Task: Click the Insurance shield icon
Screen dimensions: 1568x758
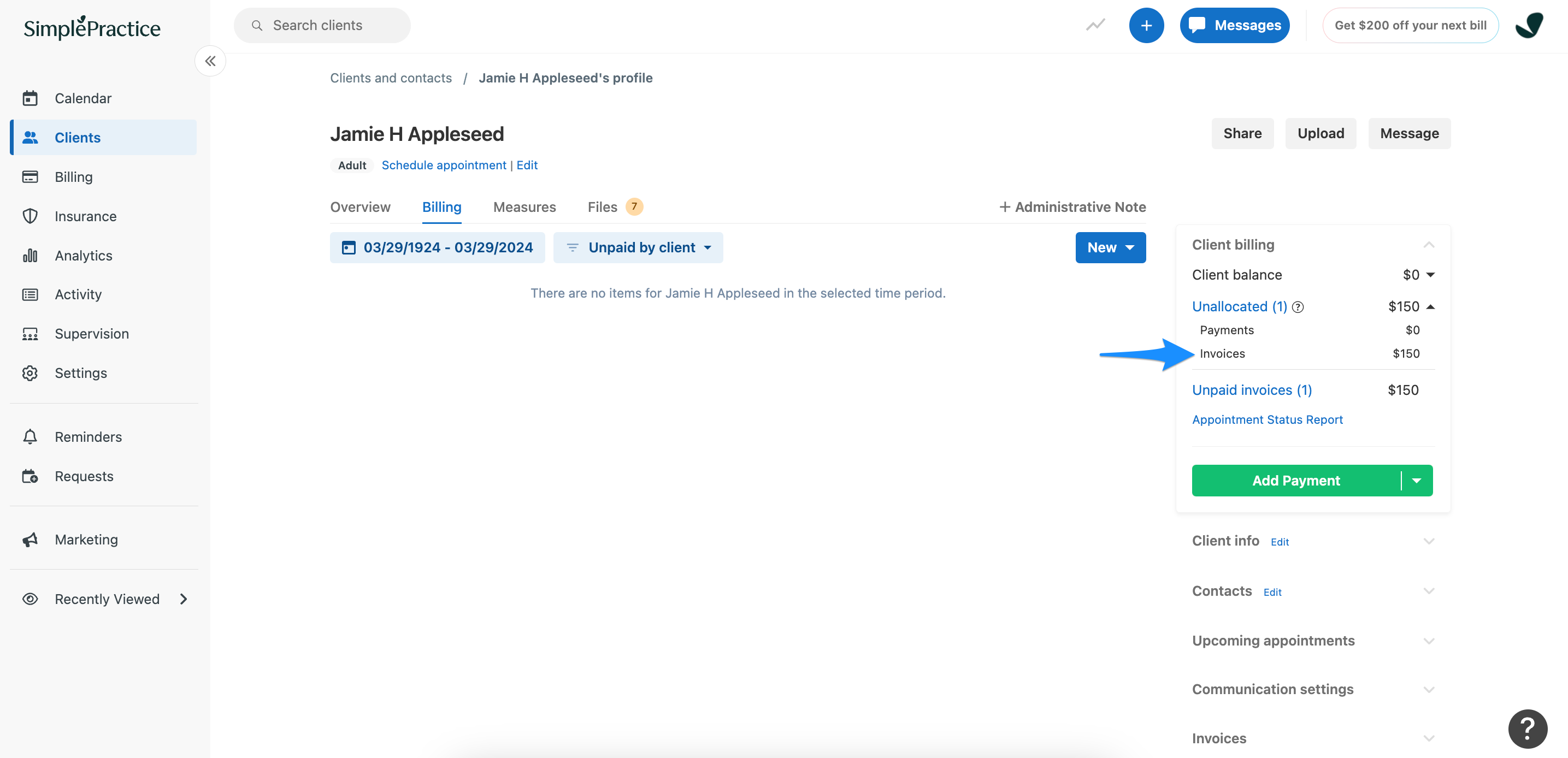Action: [30, 216]
